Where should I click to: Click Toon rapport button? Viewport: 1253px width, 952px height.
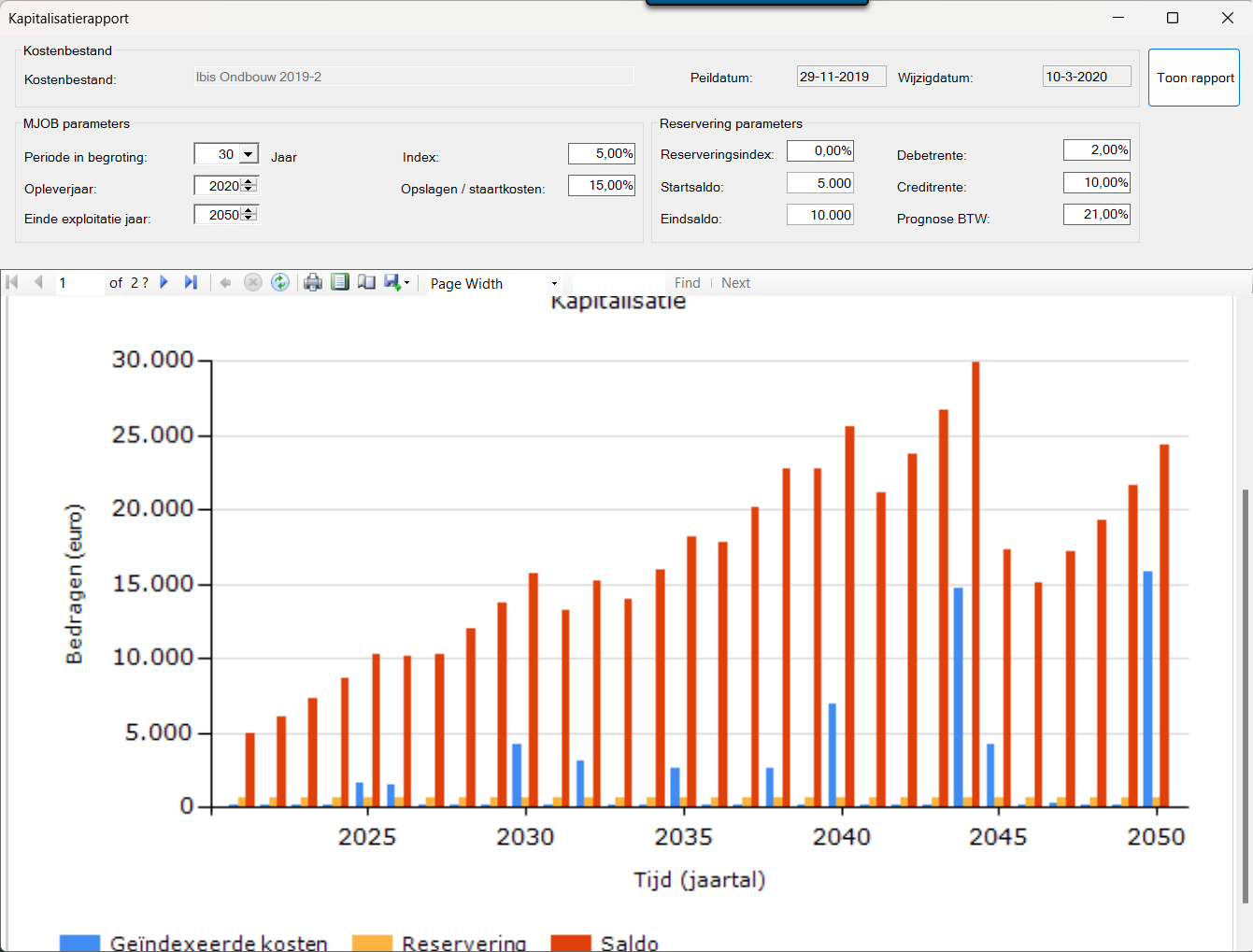(1194, 78)
